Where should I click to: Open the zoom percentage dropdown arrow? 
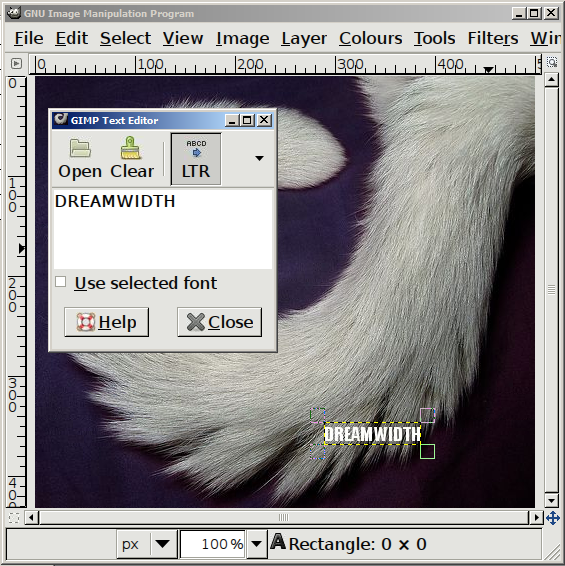256,544
